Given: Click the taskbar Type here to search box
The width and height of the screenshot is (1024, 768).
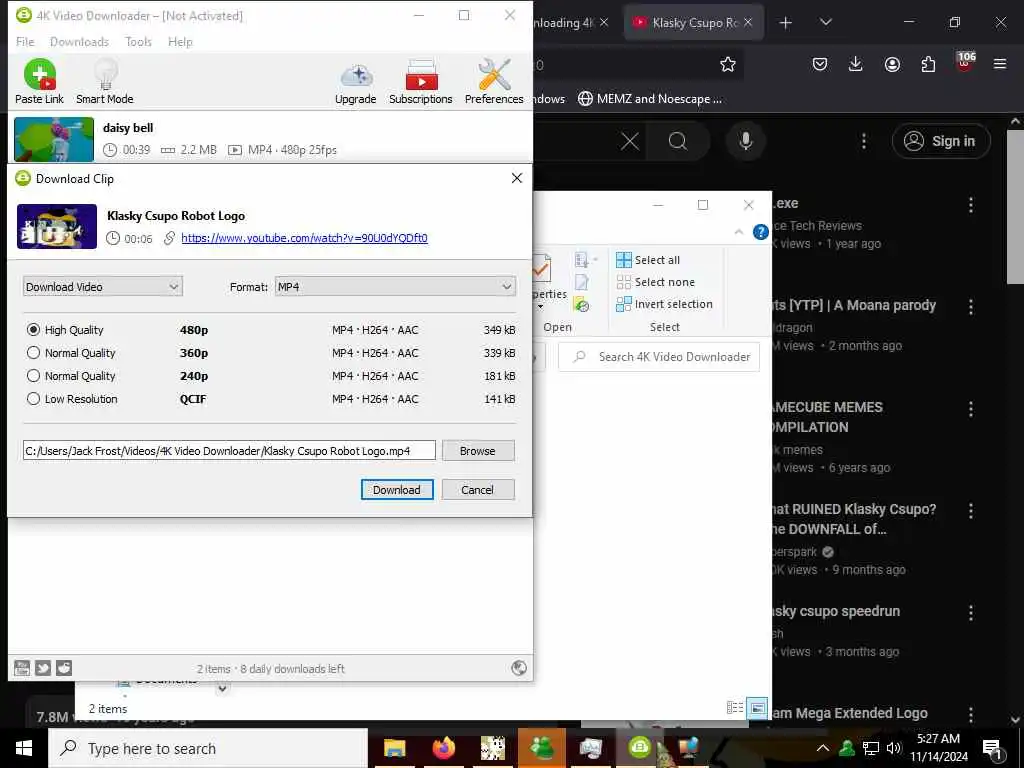Looking at the screenshot, I should (x=208, y=748).
